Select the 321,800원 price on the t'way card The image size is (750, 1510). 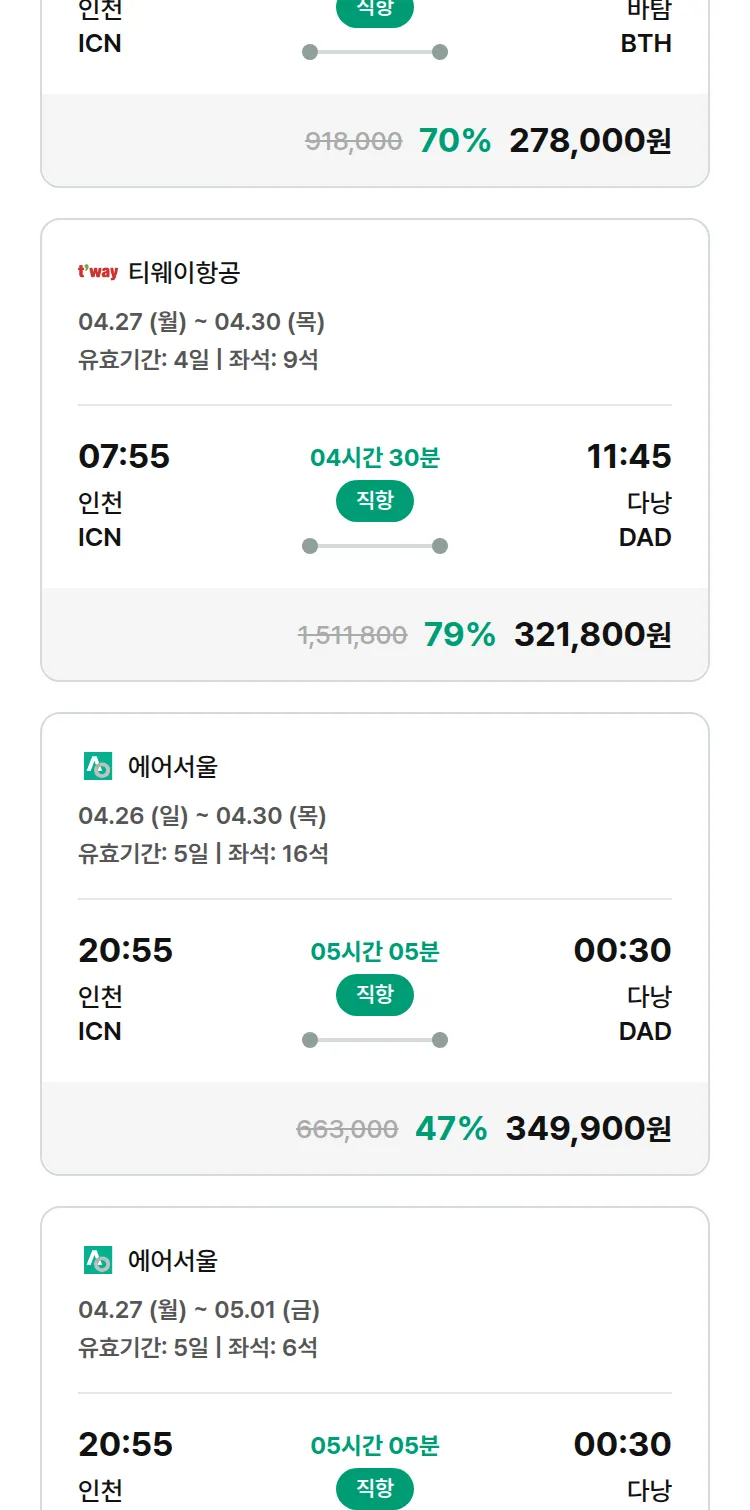point(592,635)
